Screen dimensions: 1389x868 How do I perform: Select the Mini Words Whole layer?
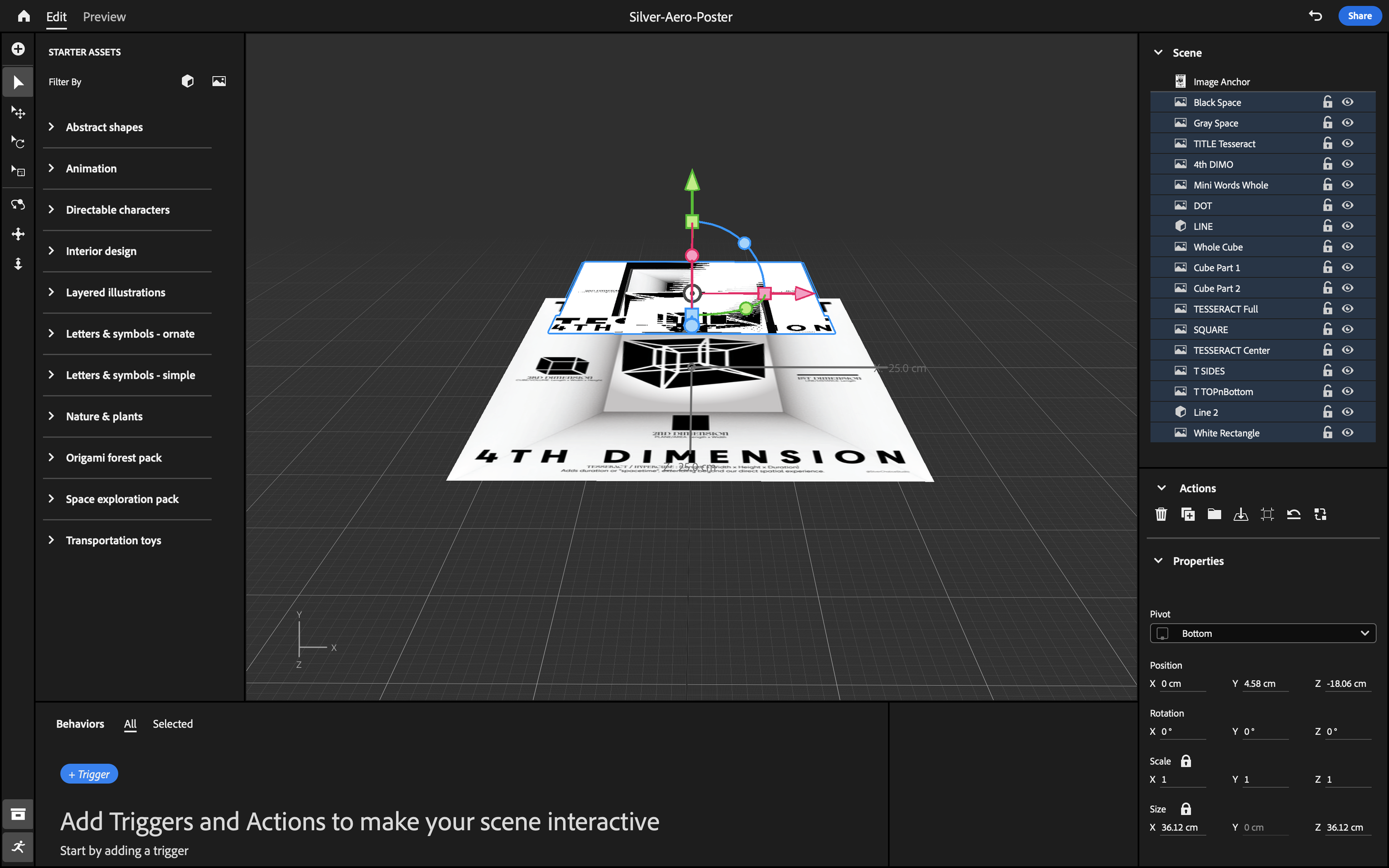[x=1263, y=185]
